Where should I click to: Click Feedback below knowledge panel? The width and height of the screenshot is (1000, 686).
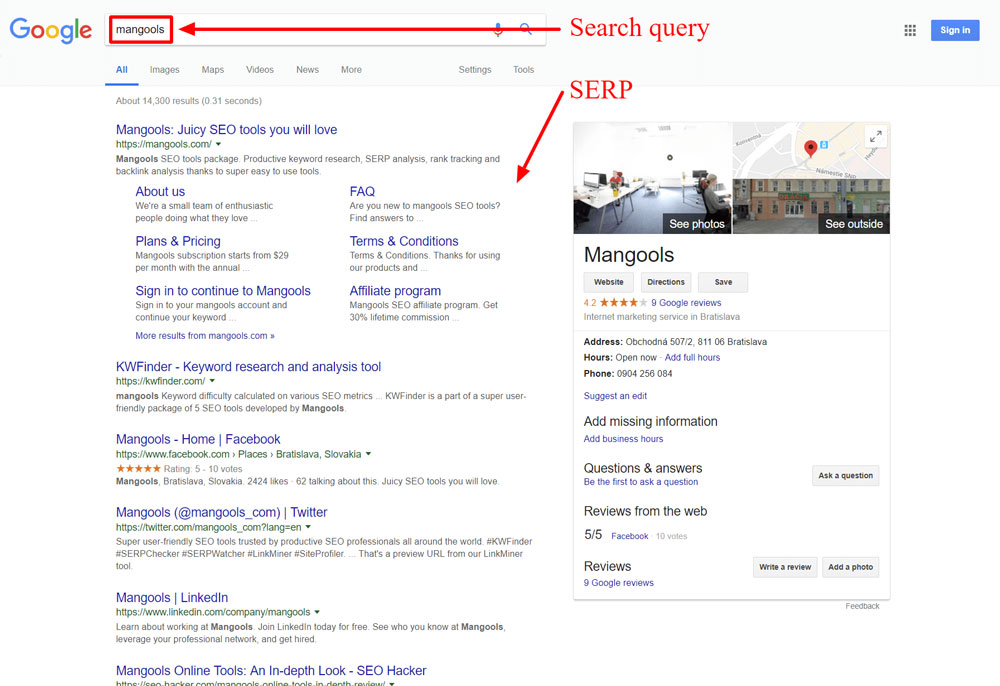(862, 606)
